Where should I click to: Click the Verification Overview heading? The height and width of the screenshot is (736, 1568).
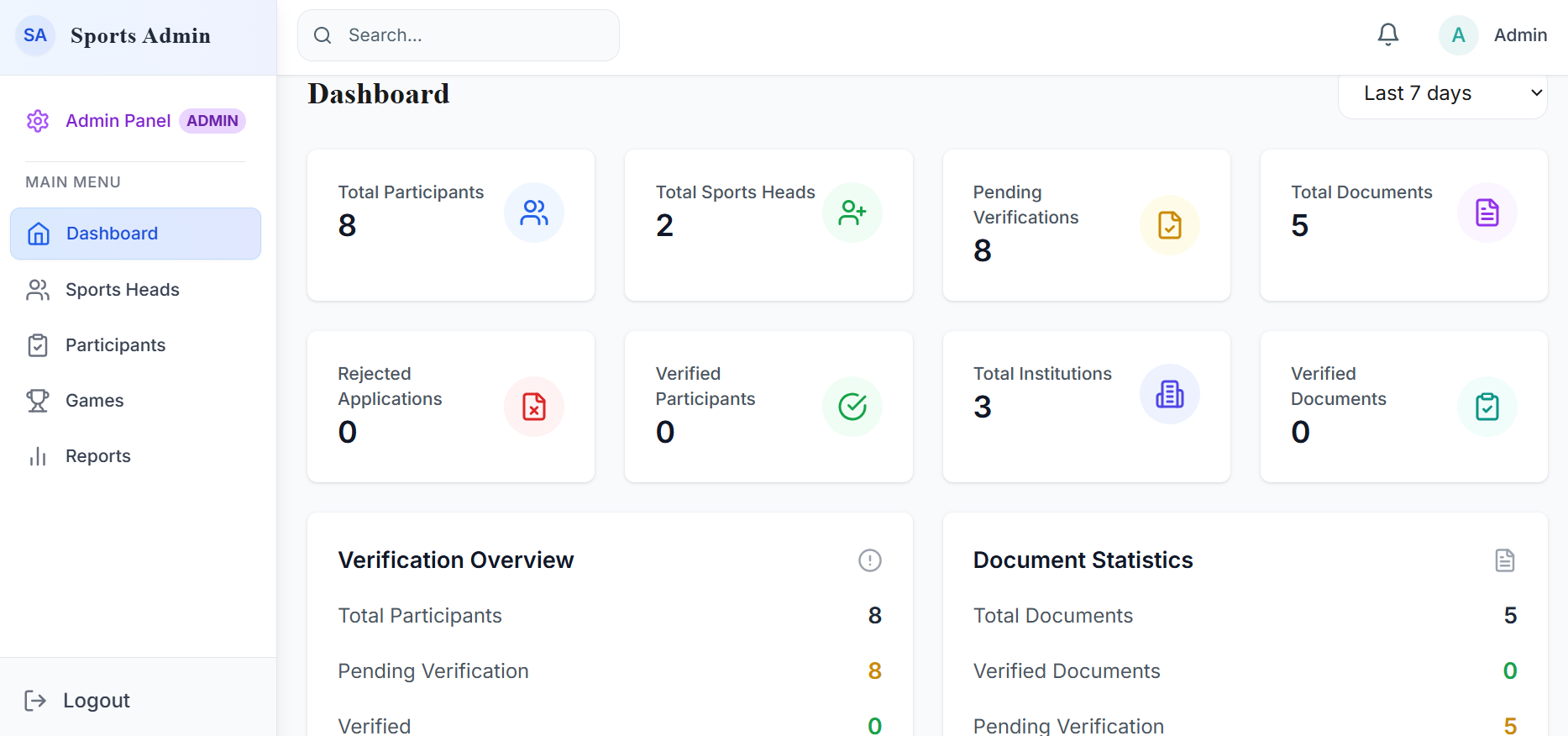pos(456,560)
